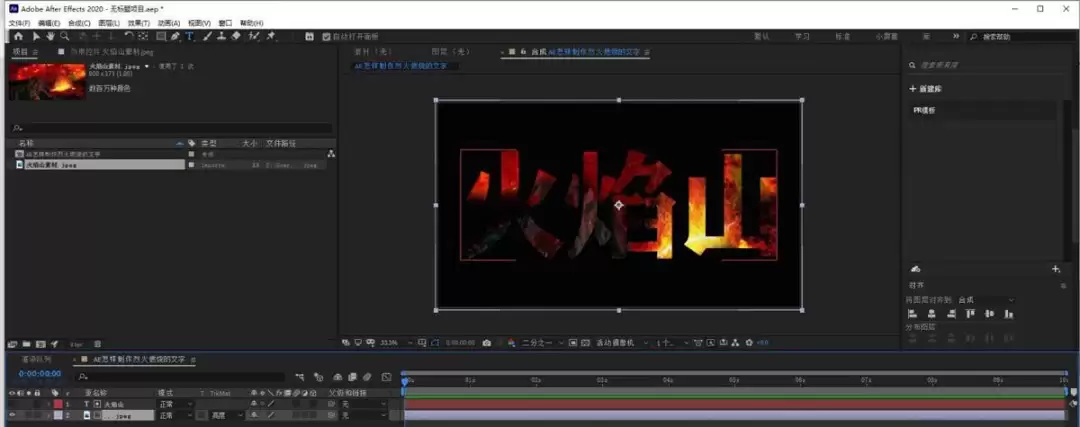
Task: Open the view layout 1个 dropdown
Action: pos(672,342)
